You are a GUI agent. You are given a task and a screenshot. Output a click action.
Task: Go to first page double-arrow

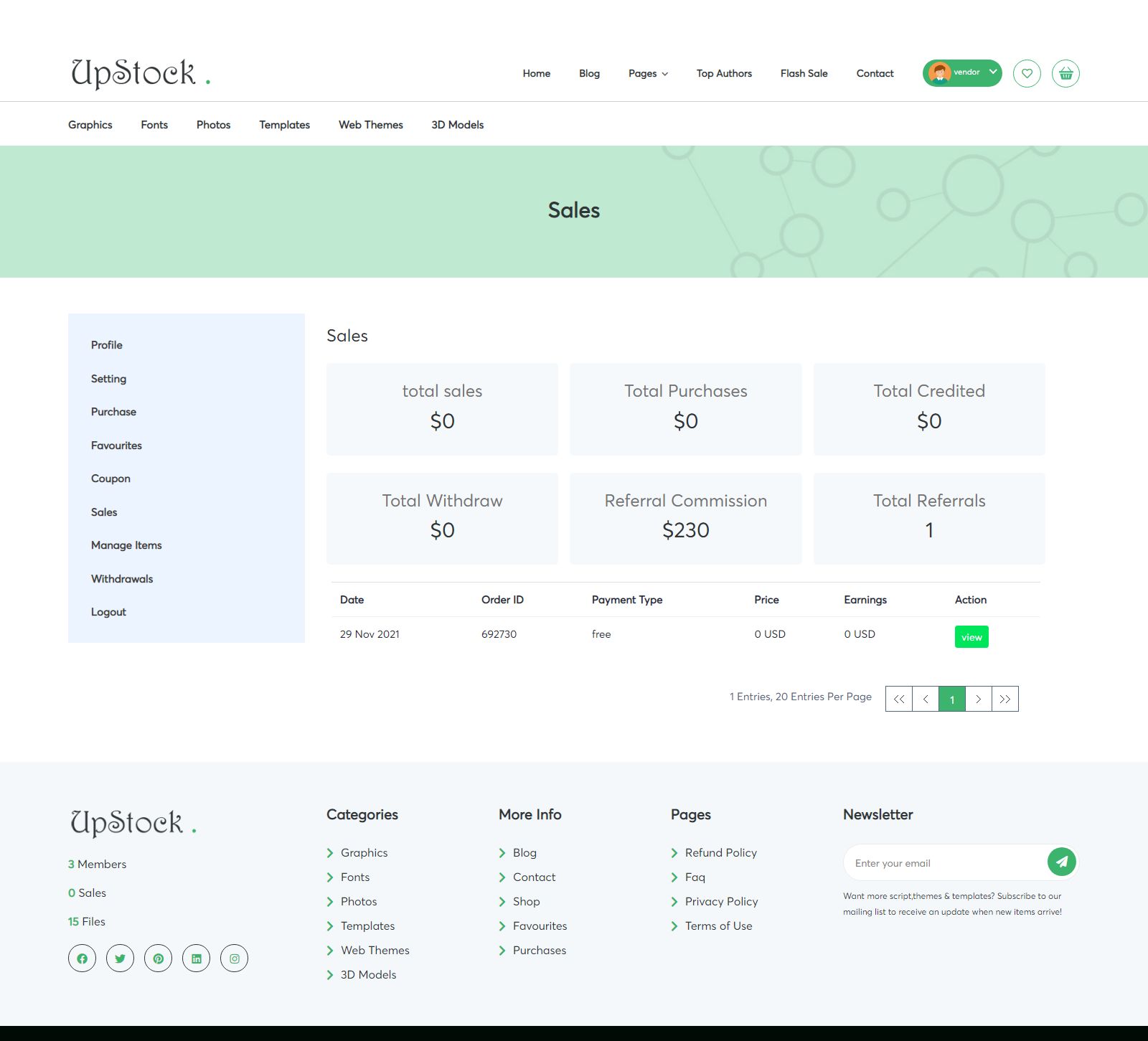click(x=899, y=699)
